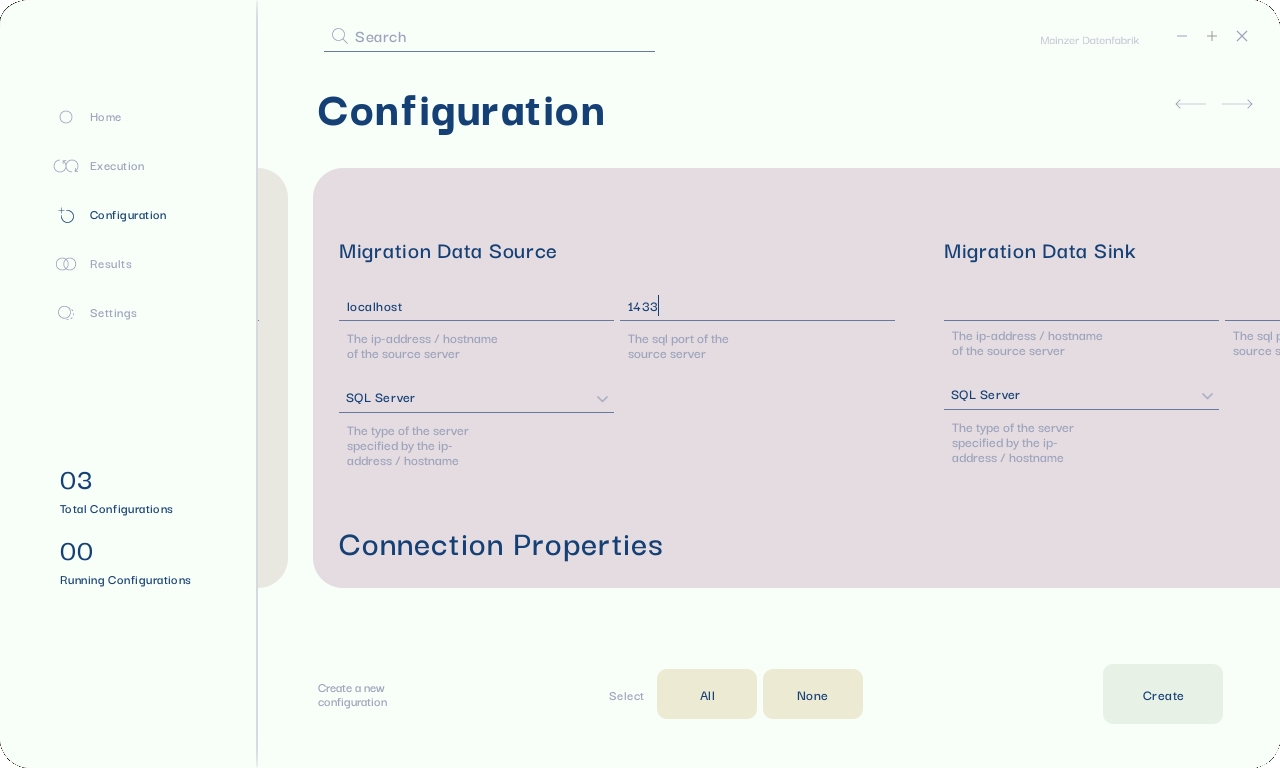The width and height of the screenshot is (1280, 768).
Task: Close the window with the X icon
Action: [1242, 36]
